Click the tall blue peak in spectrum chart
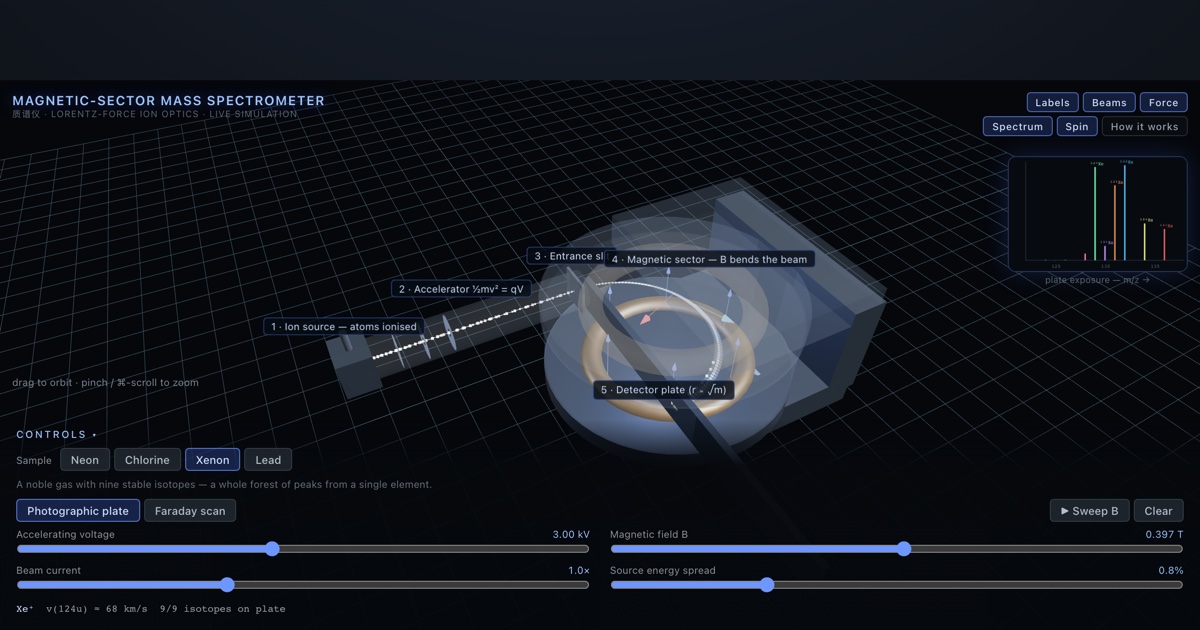Screen dimensions: 1200x630 tap(1125, 211)
